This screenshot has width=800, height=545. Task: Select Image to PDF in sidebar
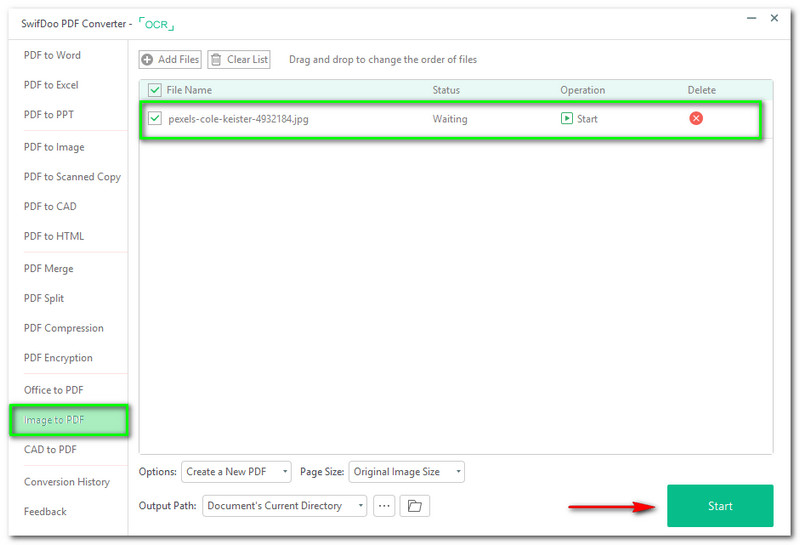pyautogui.click(x=69, y=420)
